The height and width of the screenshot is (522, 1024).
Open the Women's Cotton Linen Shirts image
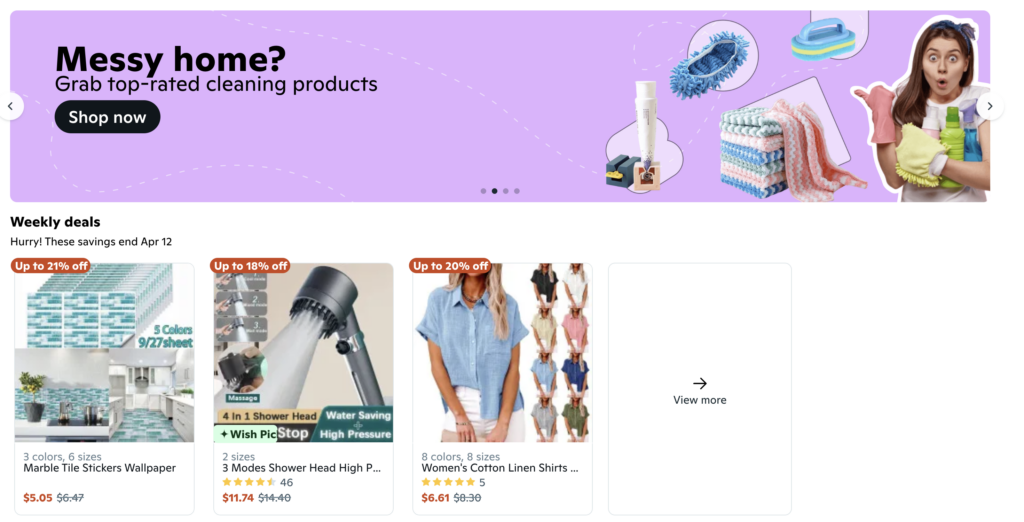(502, 353)
